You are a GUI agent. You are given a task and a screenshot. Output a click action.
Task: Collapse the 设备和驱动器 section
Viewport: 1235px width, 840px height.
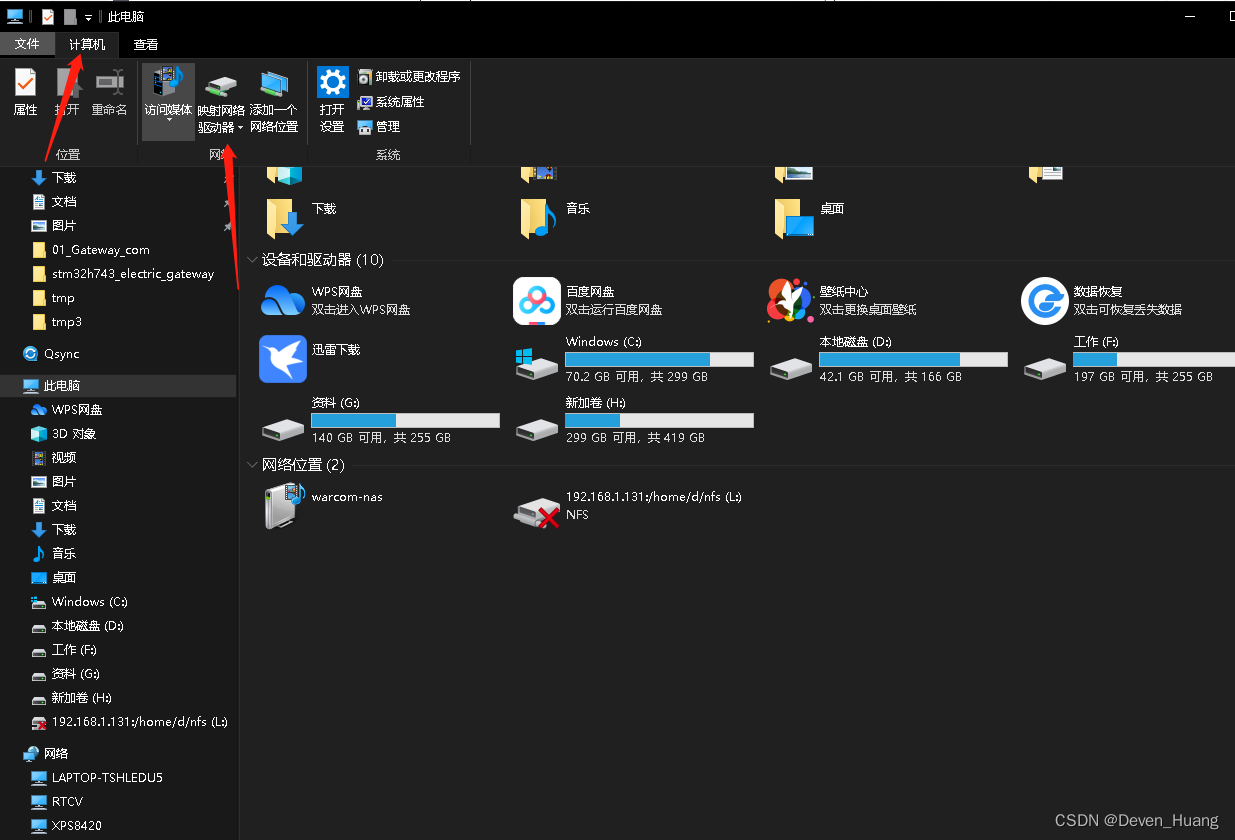coord(252,259)
